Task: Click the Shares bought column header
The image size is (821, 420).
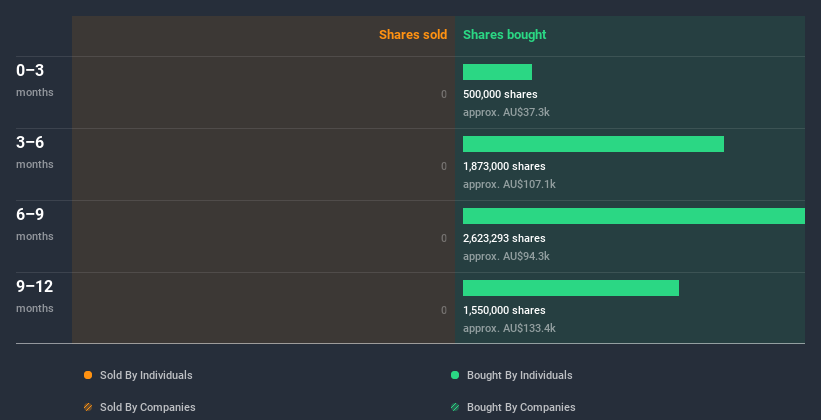Action: (x=504, y=35)
